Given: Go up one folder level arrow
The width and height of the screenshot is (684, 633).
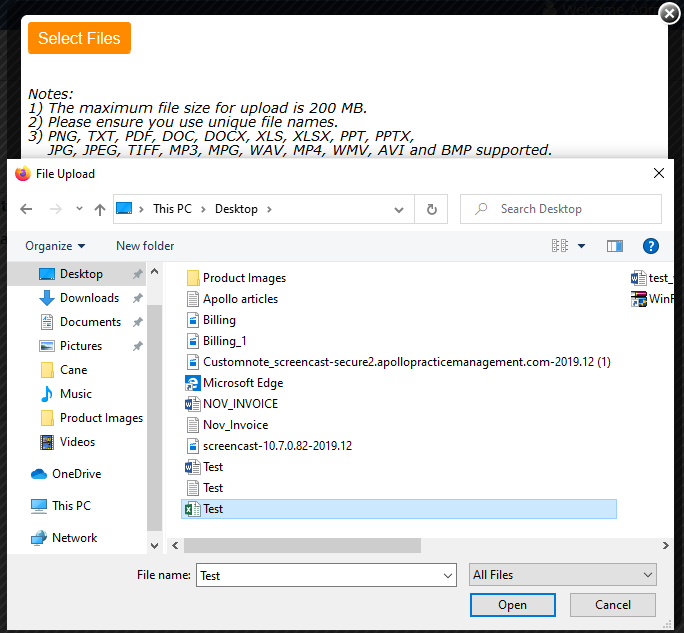Looking at the screenshot, I should 100,209.
